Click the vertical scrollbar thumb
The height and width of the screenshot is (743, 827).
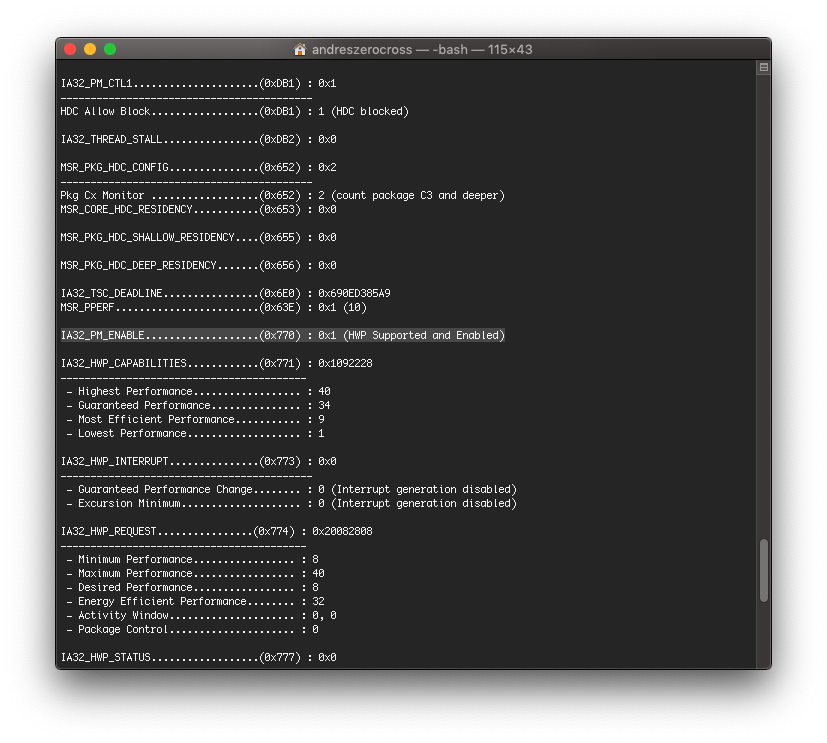(764, 571)
